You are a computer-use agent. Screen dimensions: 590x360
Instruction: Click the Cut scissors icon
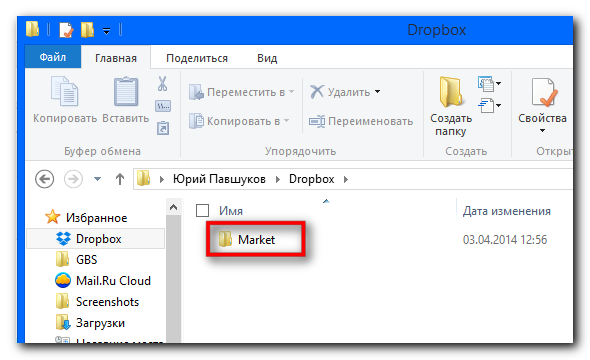click(x=163, y=84)
